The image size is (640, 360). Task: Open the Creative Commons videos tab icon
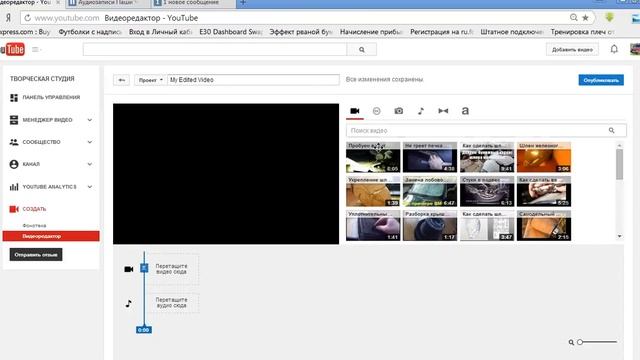(376, 111)
